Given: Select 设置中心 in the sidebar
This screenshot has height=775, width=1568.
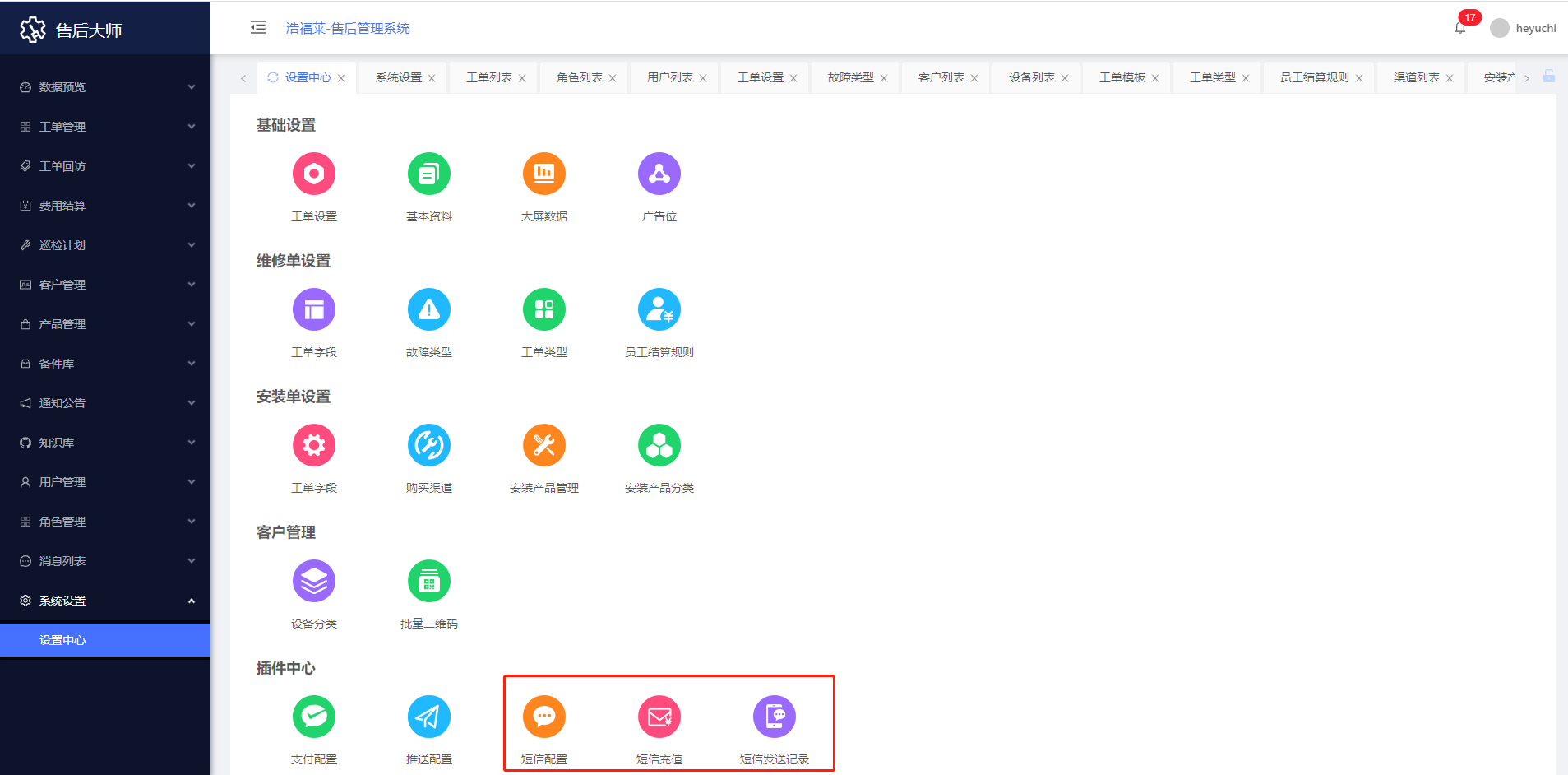Looking at the screenshot, I should (62, 640).
